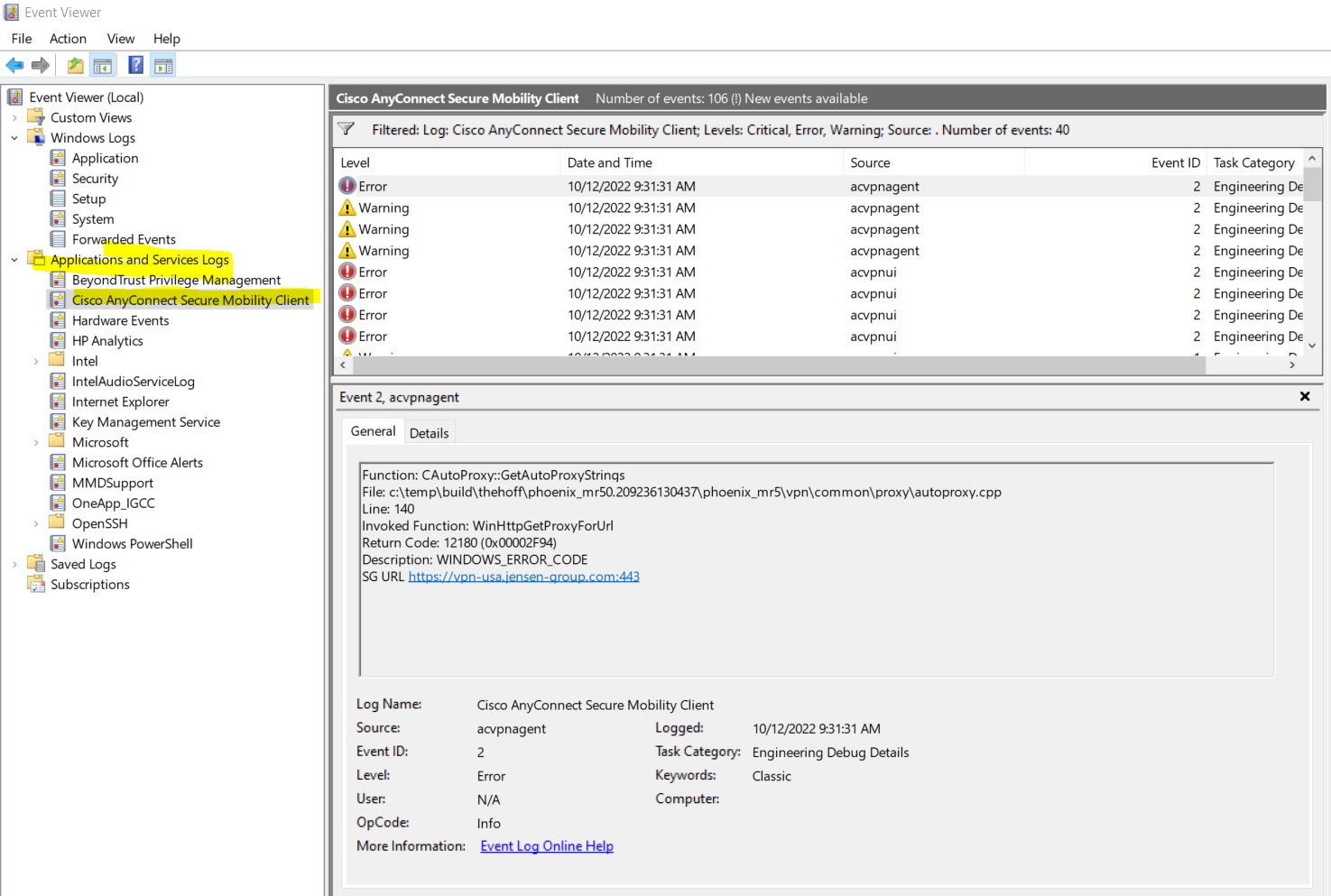Expand the Microsoft folder node

coord(36,442)
